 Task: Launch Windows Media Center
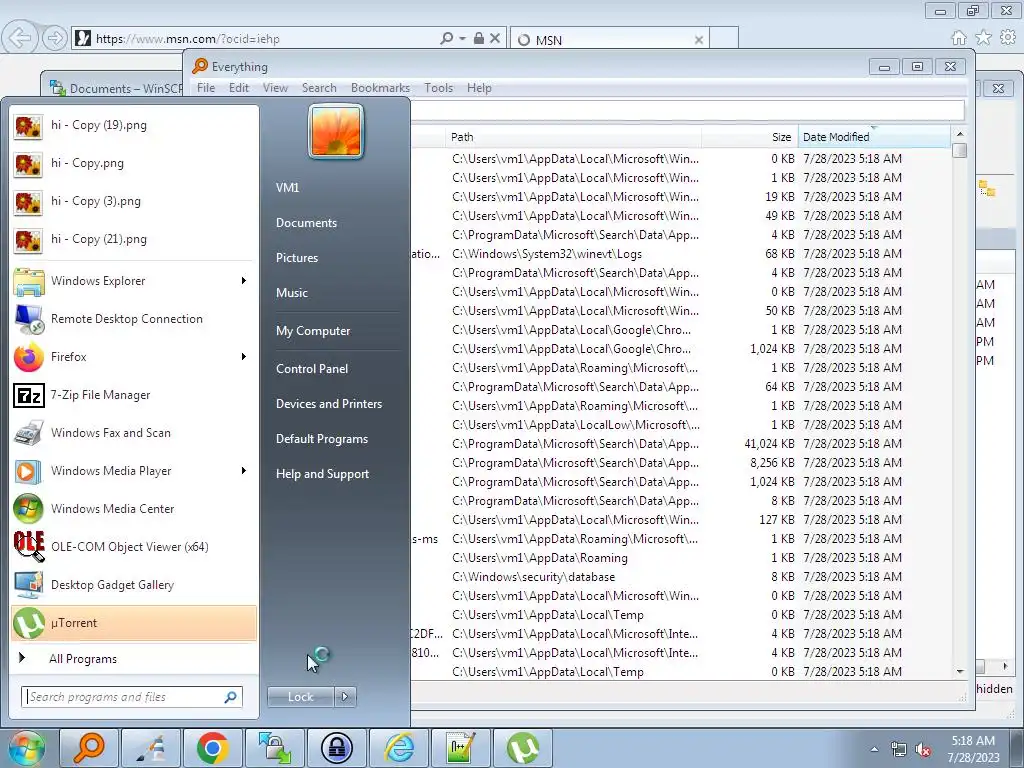coord(134,508)
